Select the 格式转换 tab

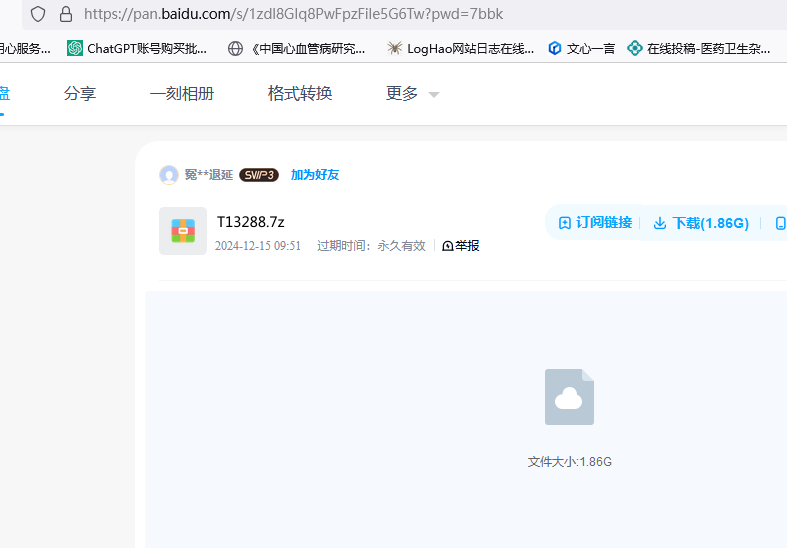[x=300, y=94]
